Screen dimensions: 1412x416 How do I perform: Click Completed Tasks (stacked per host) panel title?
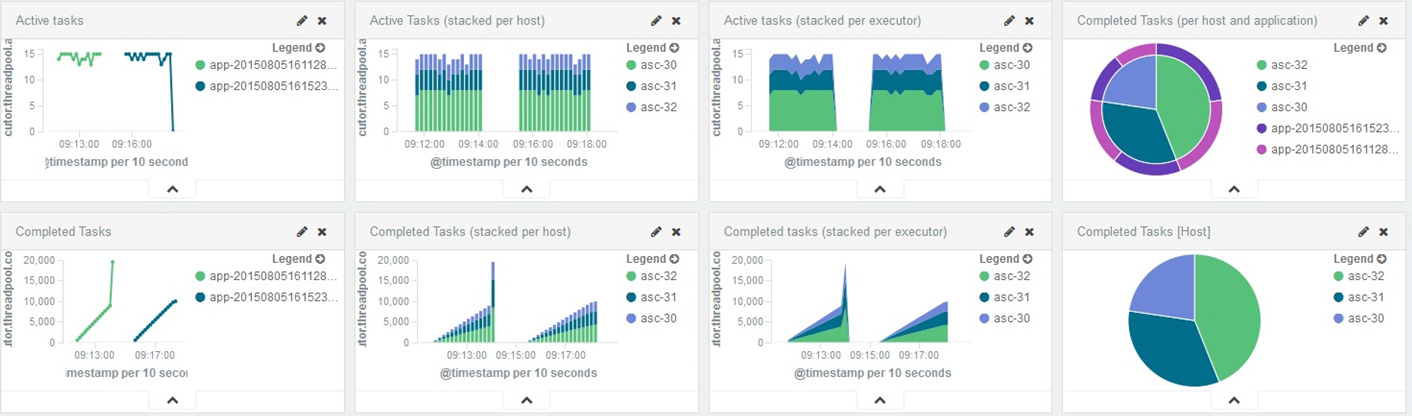point(470,232)
